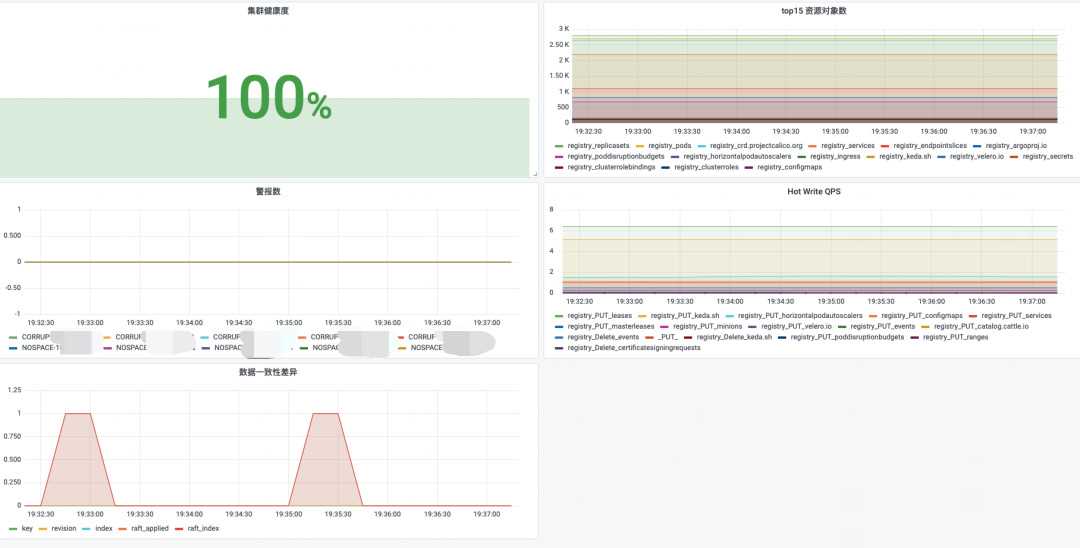Click the 数据一致性差异 panel title
This screenshot has height=548, width=1080.
click(268, 372)
